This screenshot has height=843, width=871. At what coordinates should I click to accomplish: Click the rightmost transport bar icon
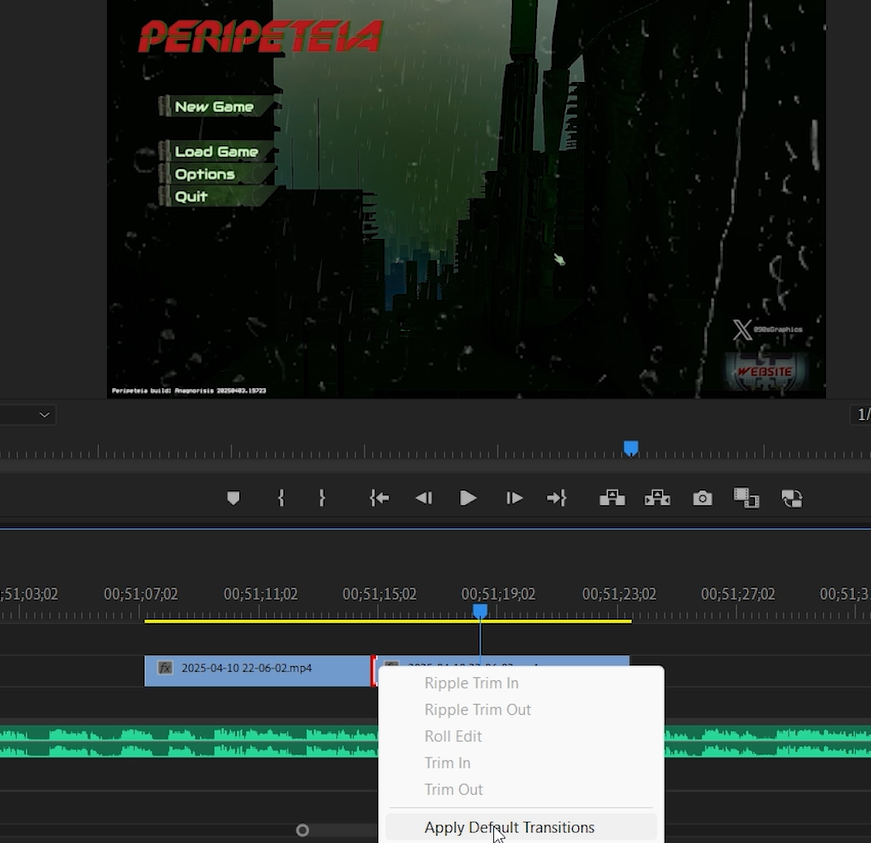point(792,498)
